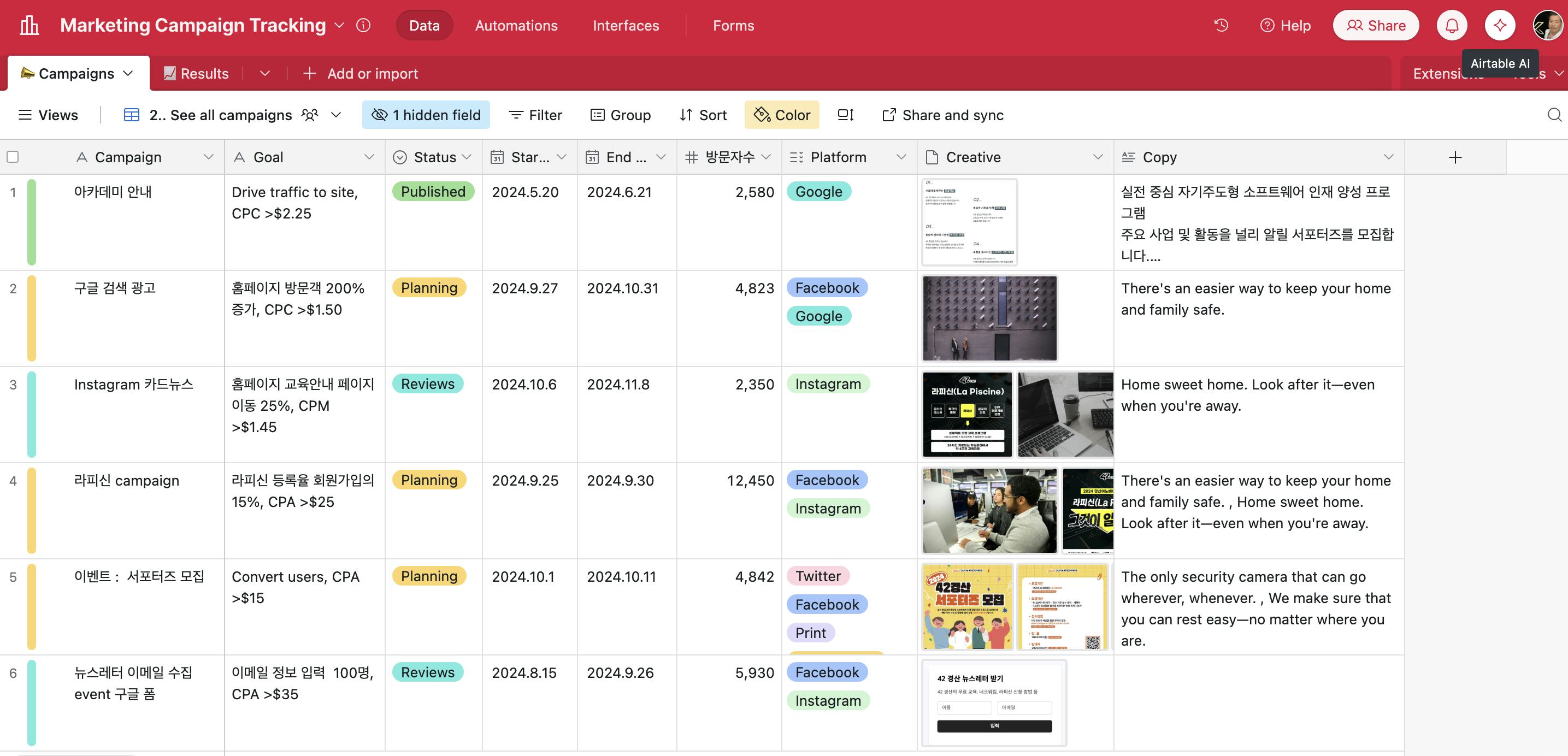Open the Automations tab

point(516,26)
